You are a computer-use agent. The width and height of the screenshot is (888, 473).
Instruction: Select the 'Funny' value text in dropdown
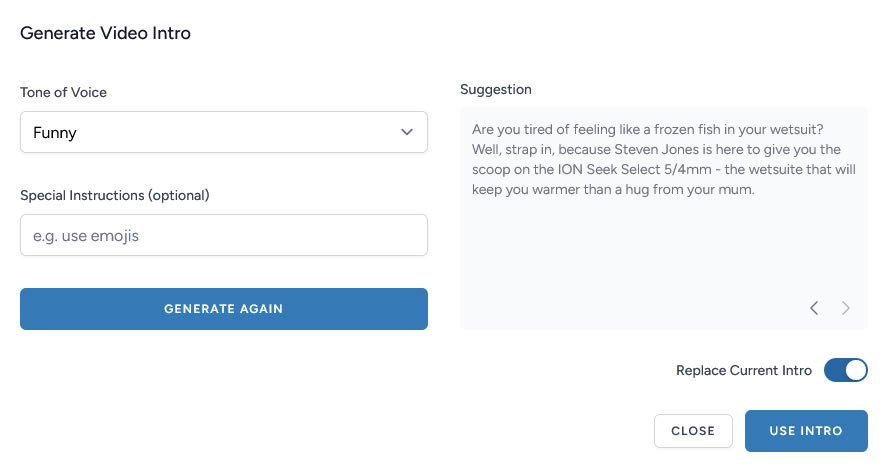click(x=55, y=132)
